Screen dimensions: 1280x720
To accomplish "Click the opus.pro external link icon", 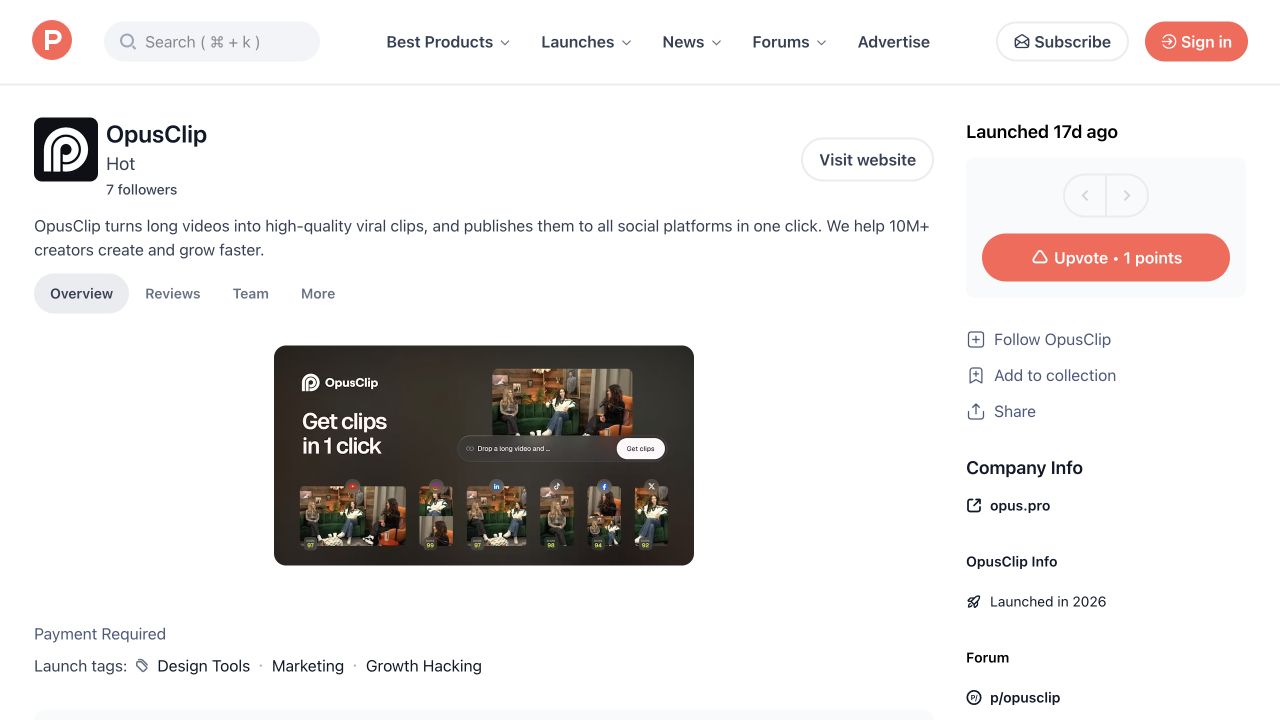I will (974, 505).
